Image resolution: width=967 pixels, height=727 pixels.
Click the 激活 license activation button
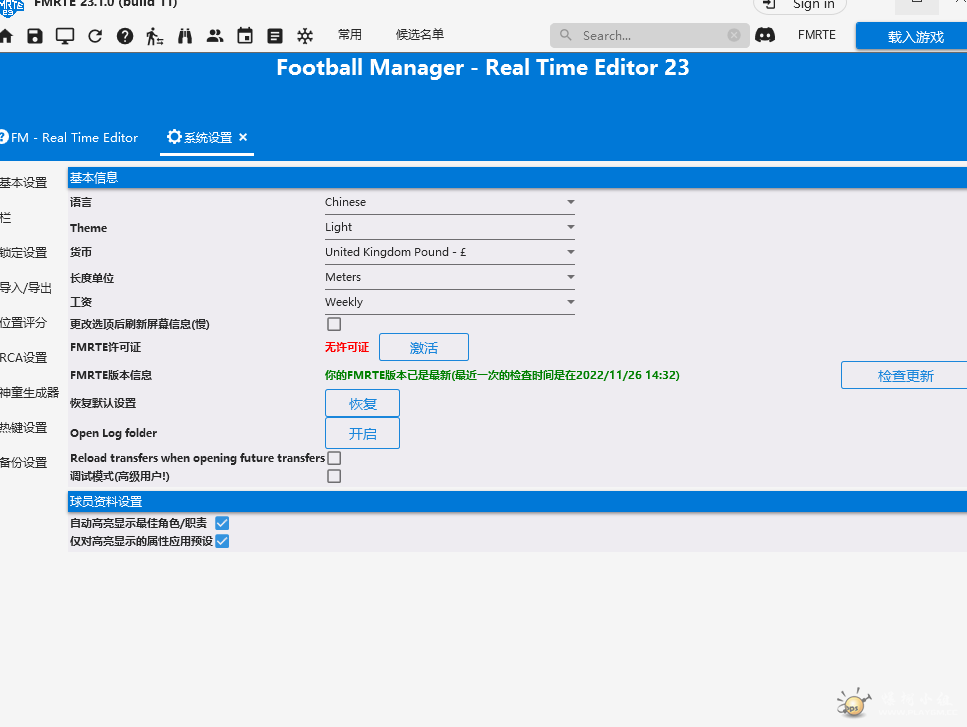click(423, 348)
